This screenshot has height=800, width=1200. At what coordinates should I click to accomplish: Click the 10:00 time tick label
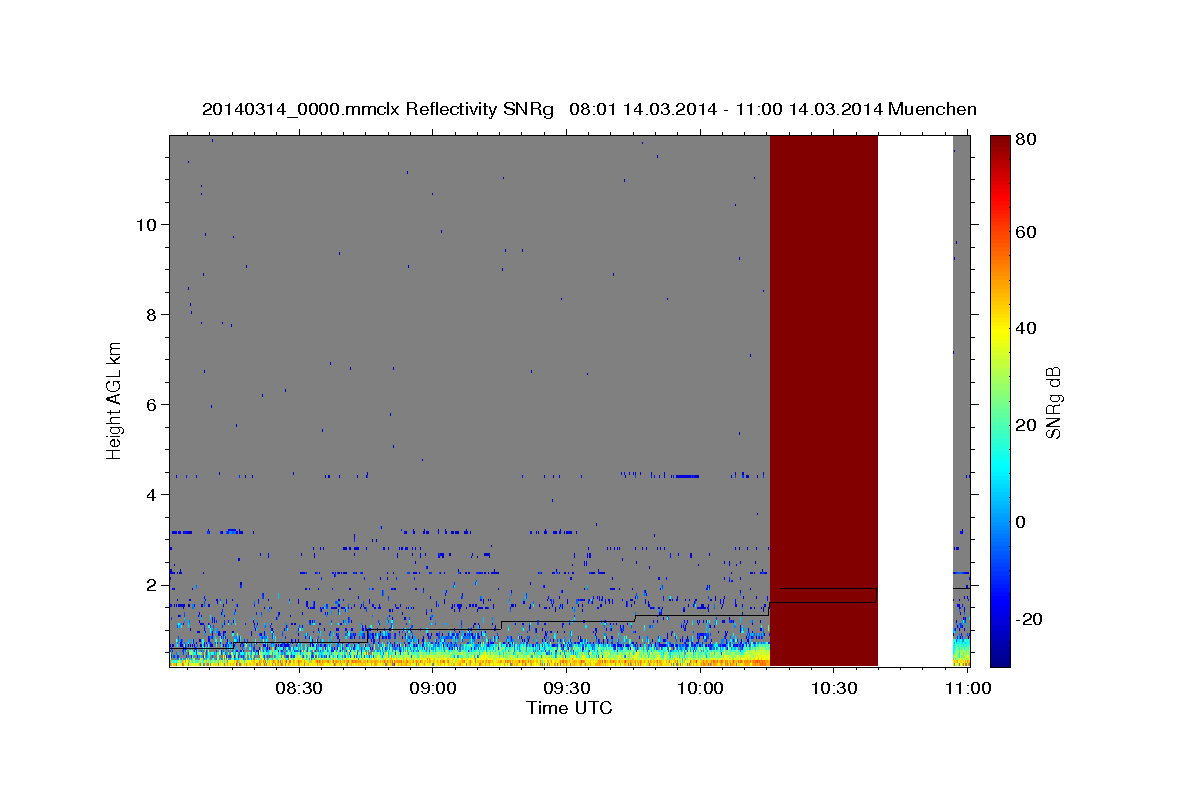[x=701, y=689]
